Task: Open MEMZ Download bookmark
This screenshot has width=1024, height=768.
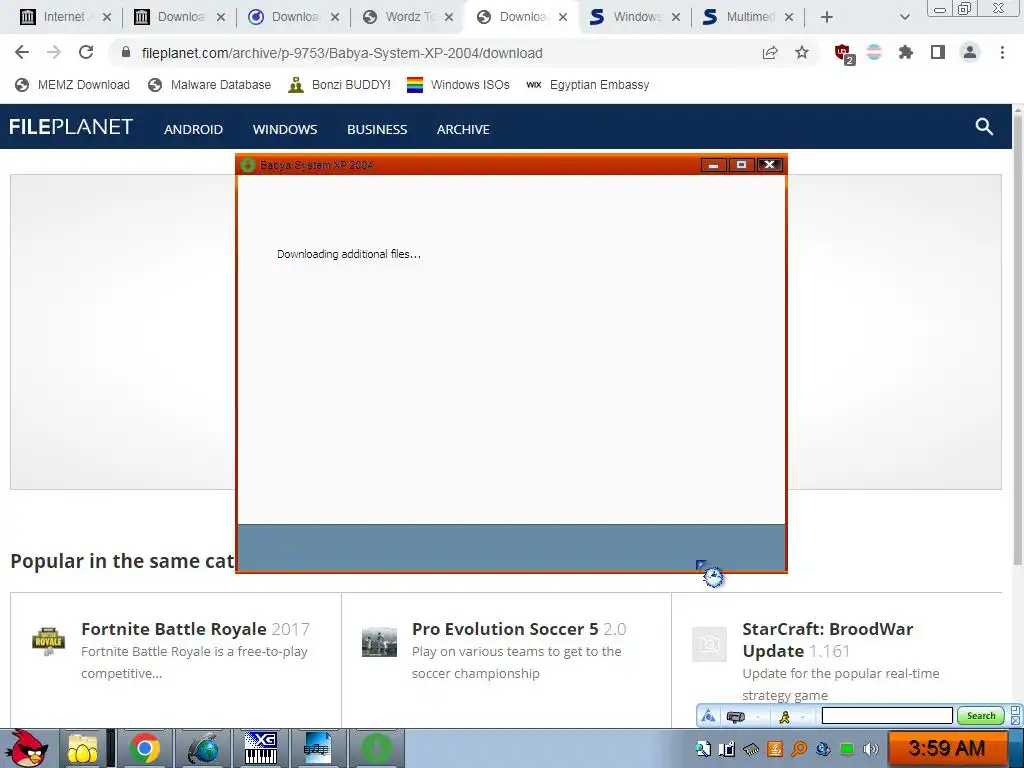Action: [72, 85]
